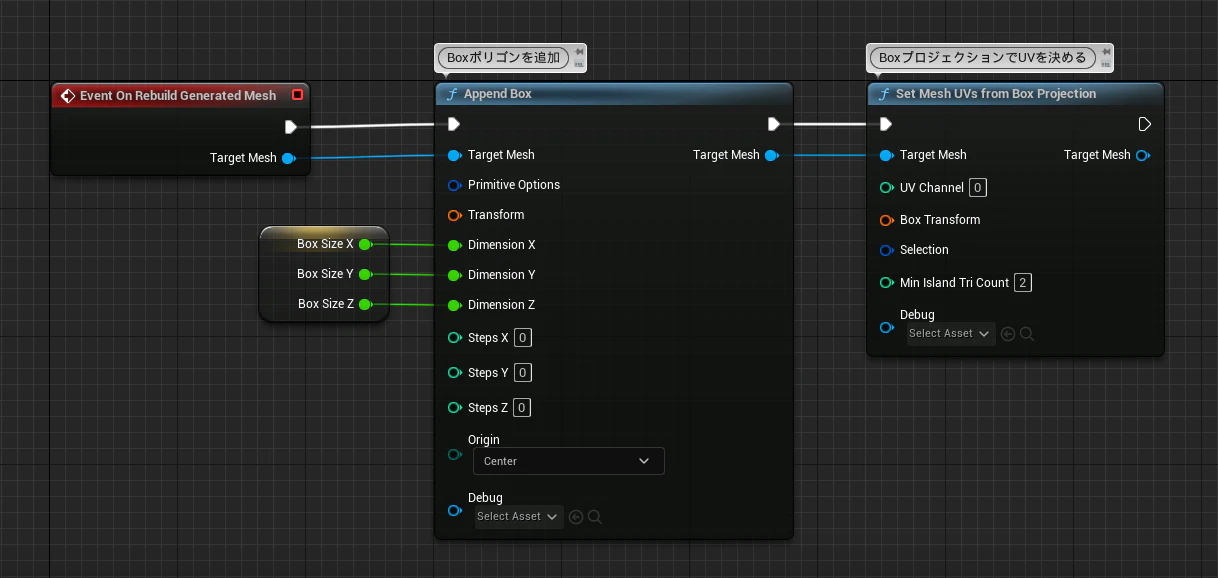This screenshot has height=578, width=1218.
Task: Click the Steps Y value field
Action: pyautogui.click(x=523, y=373)
